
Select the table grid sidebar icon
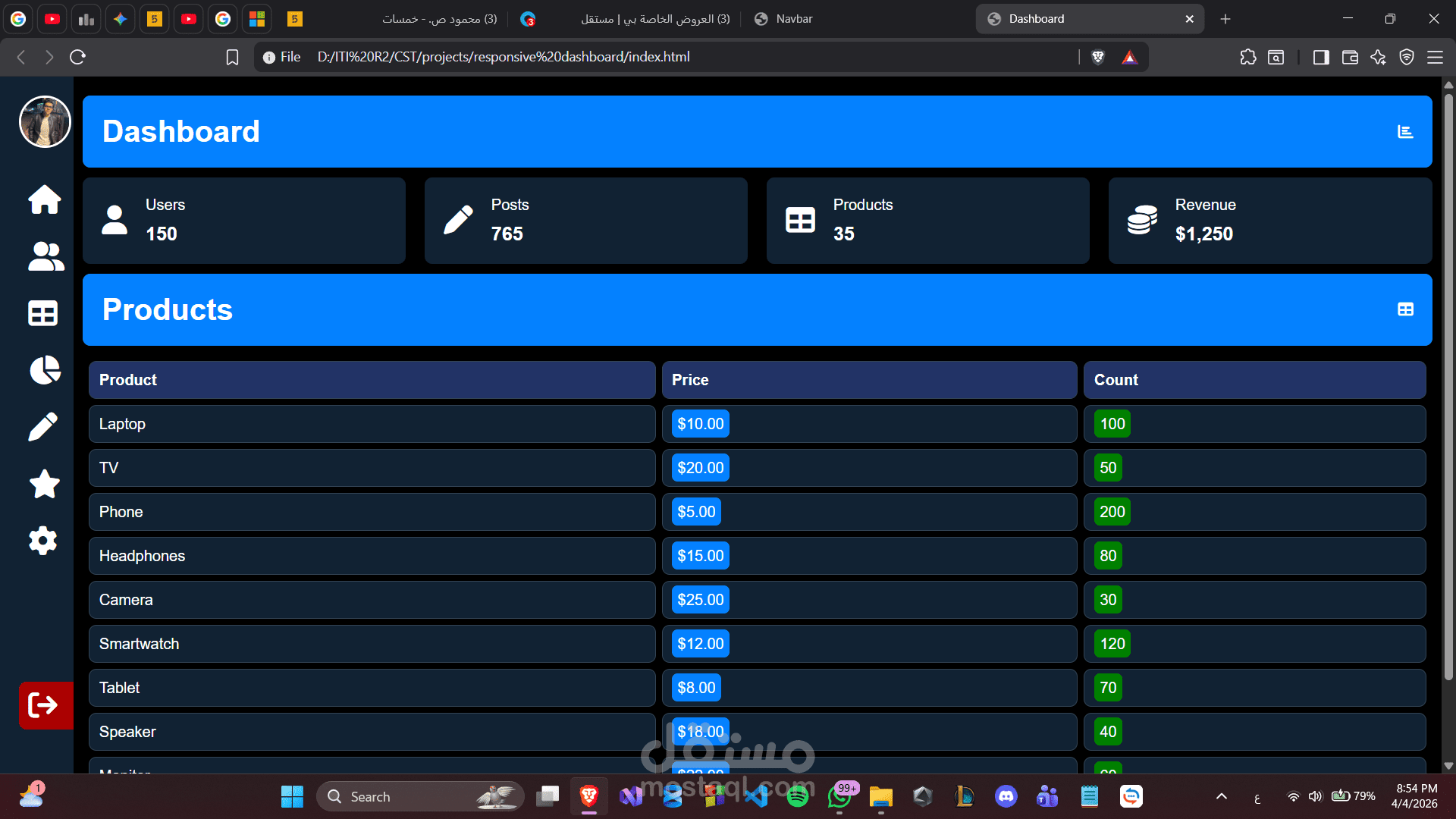coord(43,313)
